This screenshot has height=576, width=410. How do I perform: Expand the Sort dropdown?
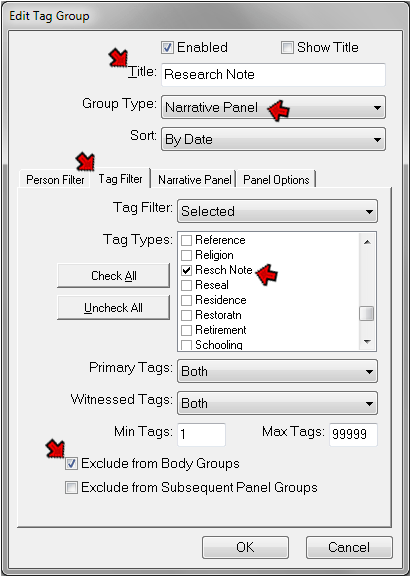[273, 139]
